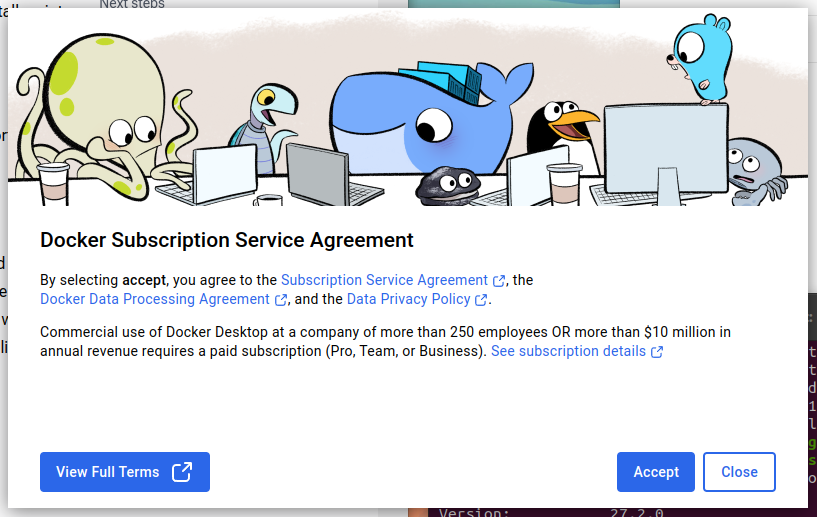Click the small black blob character
Image resolution: width=817 pixels, height=517 pixels.
[x=444, y=185]
